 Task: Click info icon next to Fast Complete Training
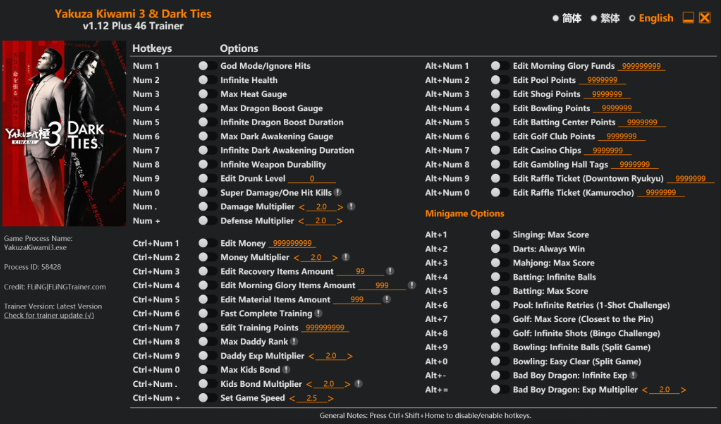tap(318, 313)
